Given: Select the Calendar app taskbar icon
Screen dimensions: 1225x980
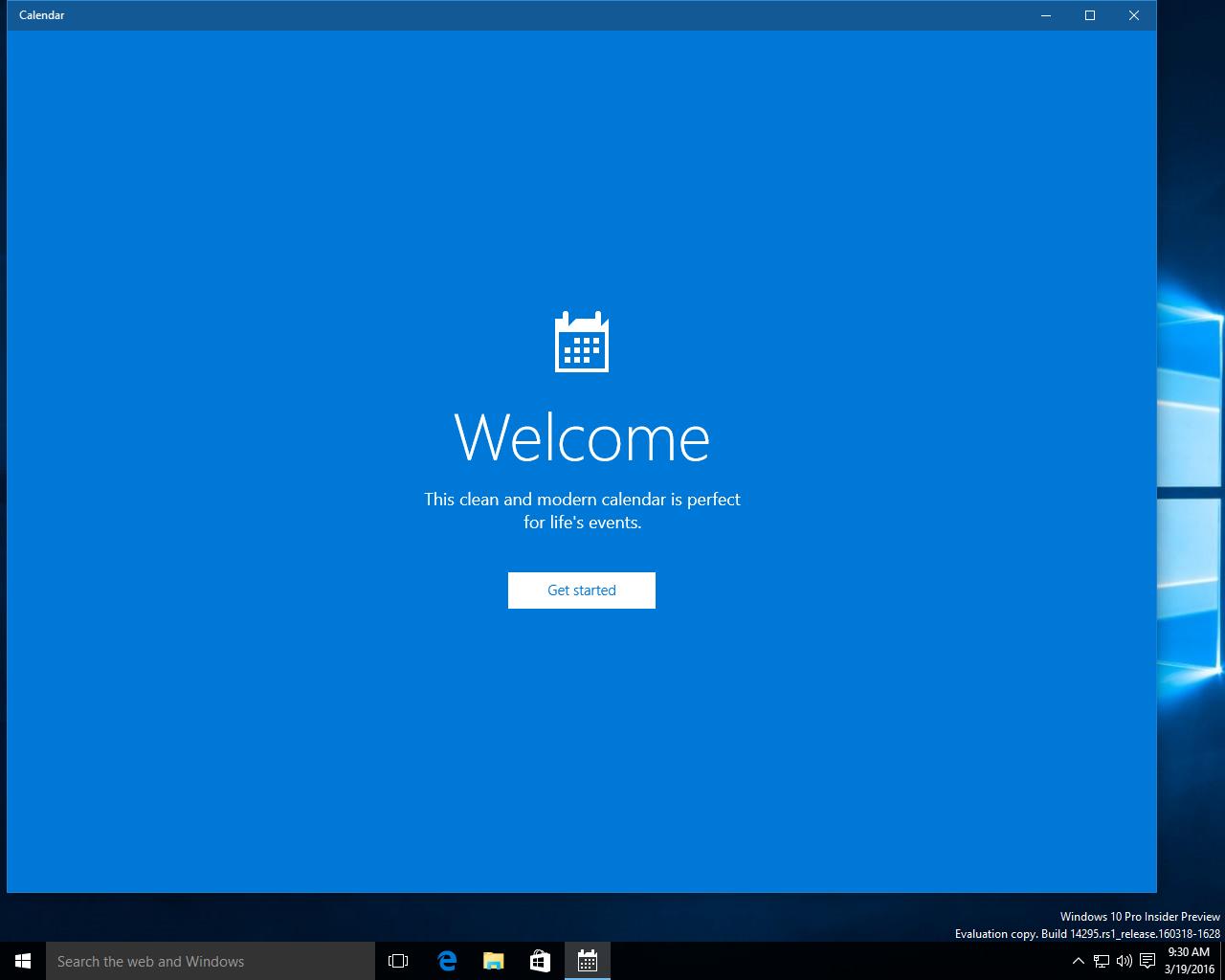Looking at the screenshot, I should point(587,961).
